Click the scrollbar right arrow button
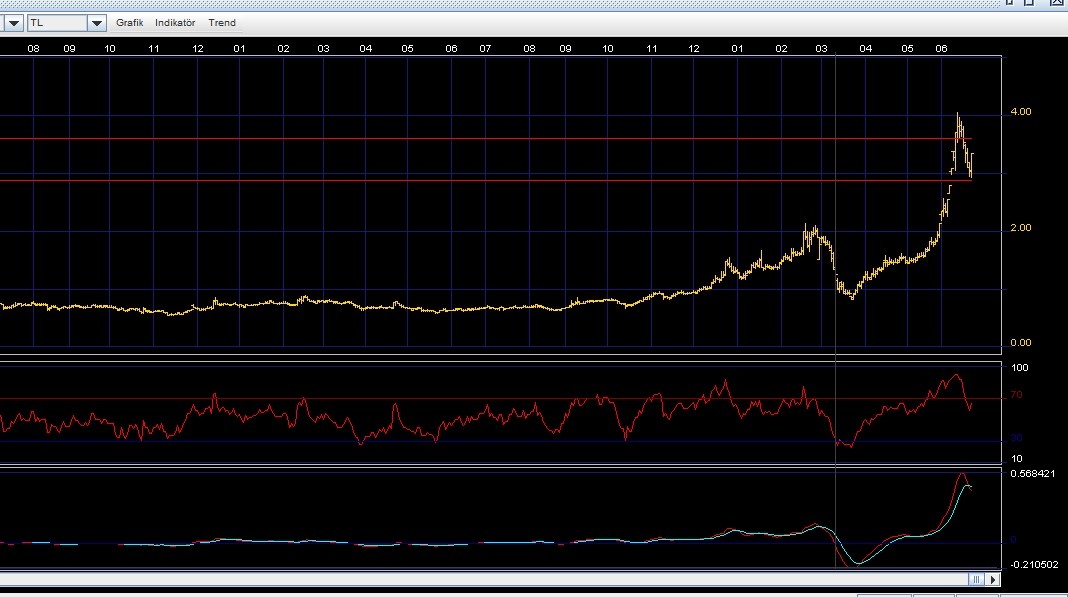The width and height of the screenshot is (1068, 597). click(x=993, y=579)
